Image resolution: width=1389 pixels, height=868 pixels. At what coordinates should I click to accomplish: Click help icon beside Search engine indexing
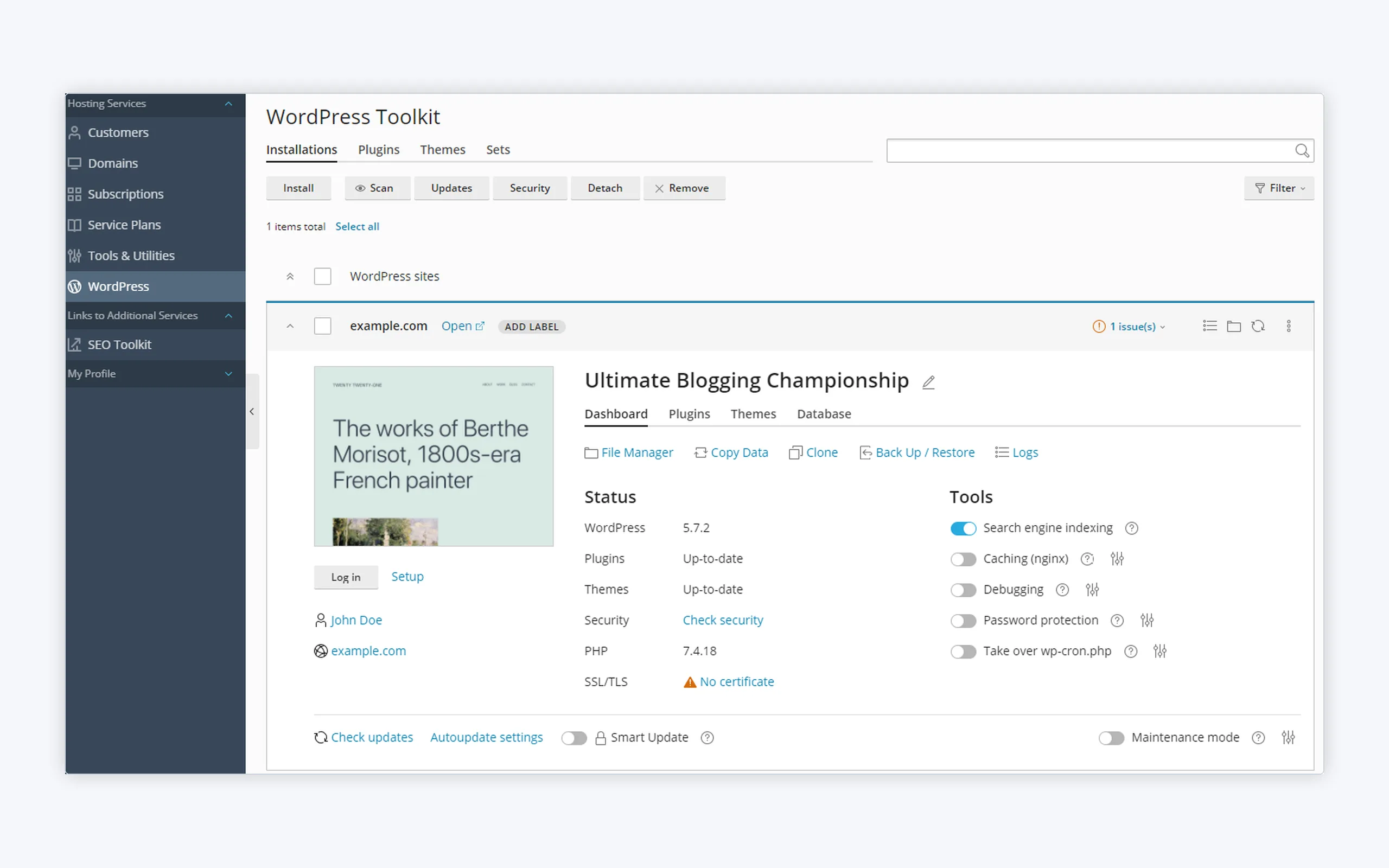[1132, 528]
